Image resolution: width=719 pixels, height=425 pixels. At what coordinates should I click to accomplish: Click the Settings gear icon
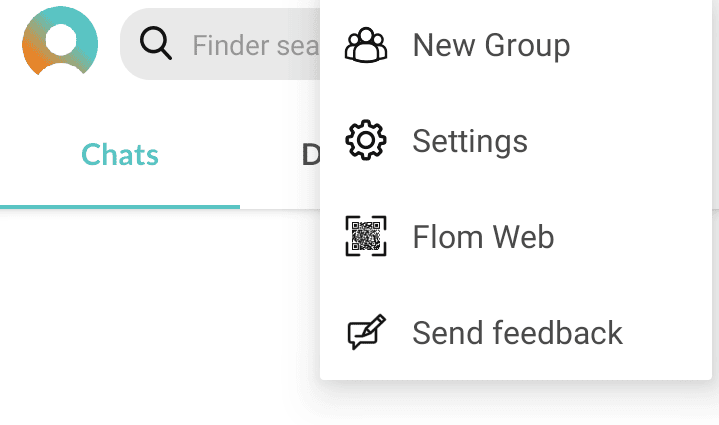click(366, 140)
